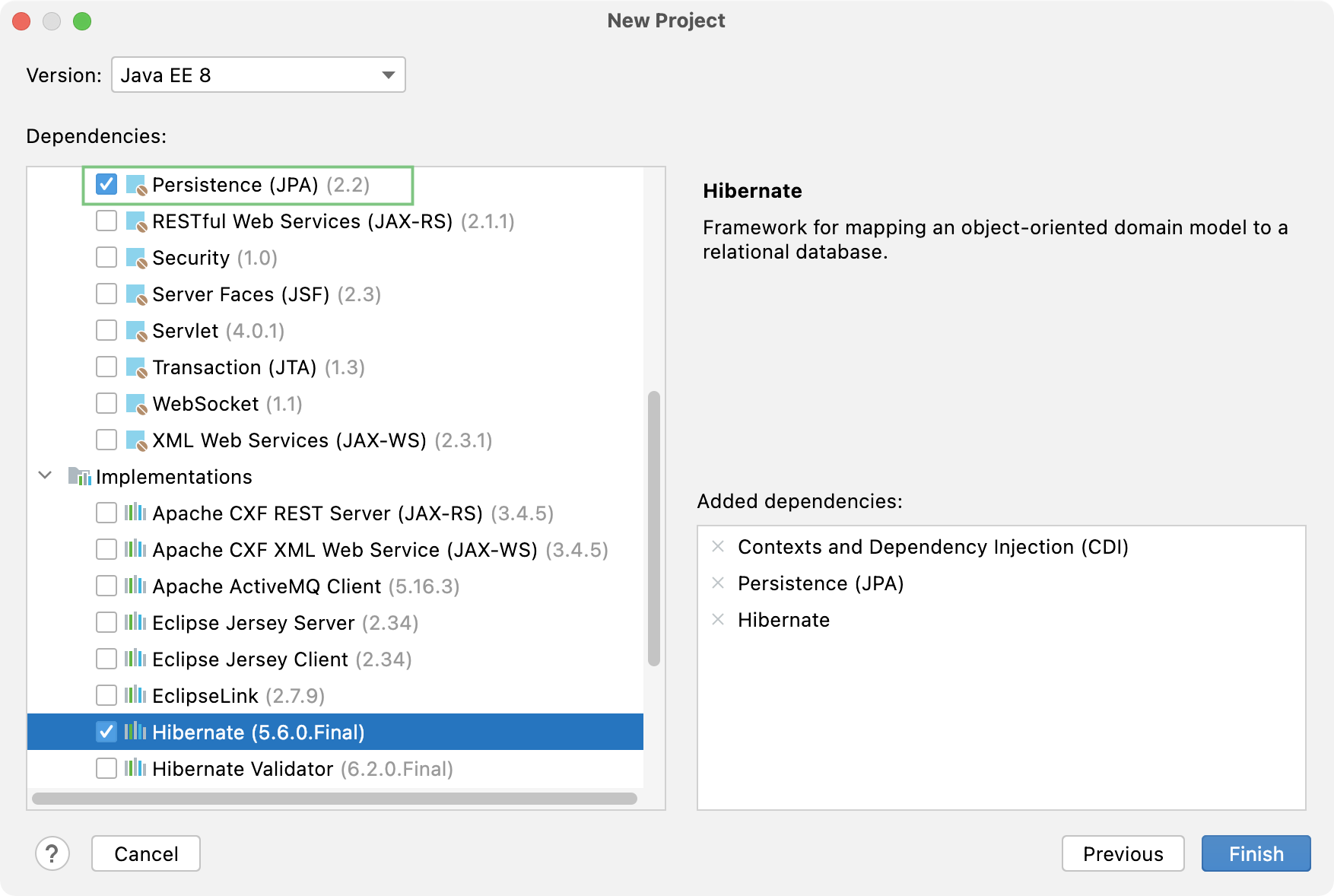Select the Servlet (4.0.1) row text
This screenshot has width=1334, height=896.
[218, 331]
